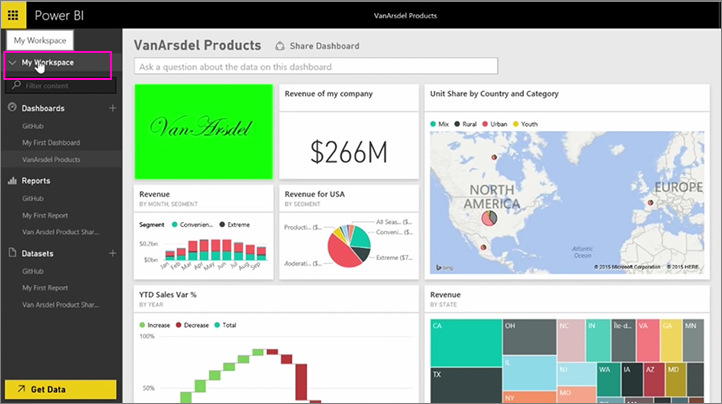Click the Dashboards section header
Screen dimensions: 722x404
point(43,108)
